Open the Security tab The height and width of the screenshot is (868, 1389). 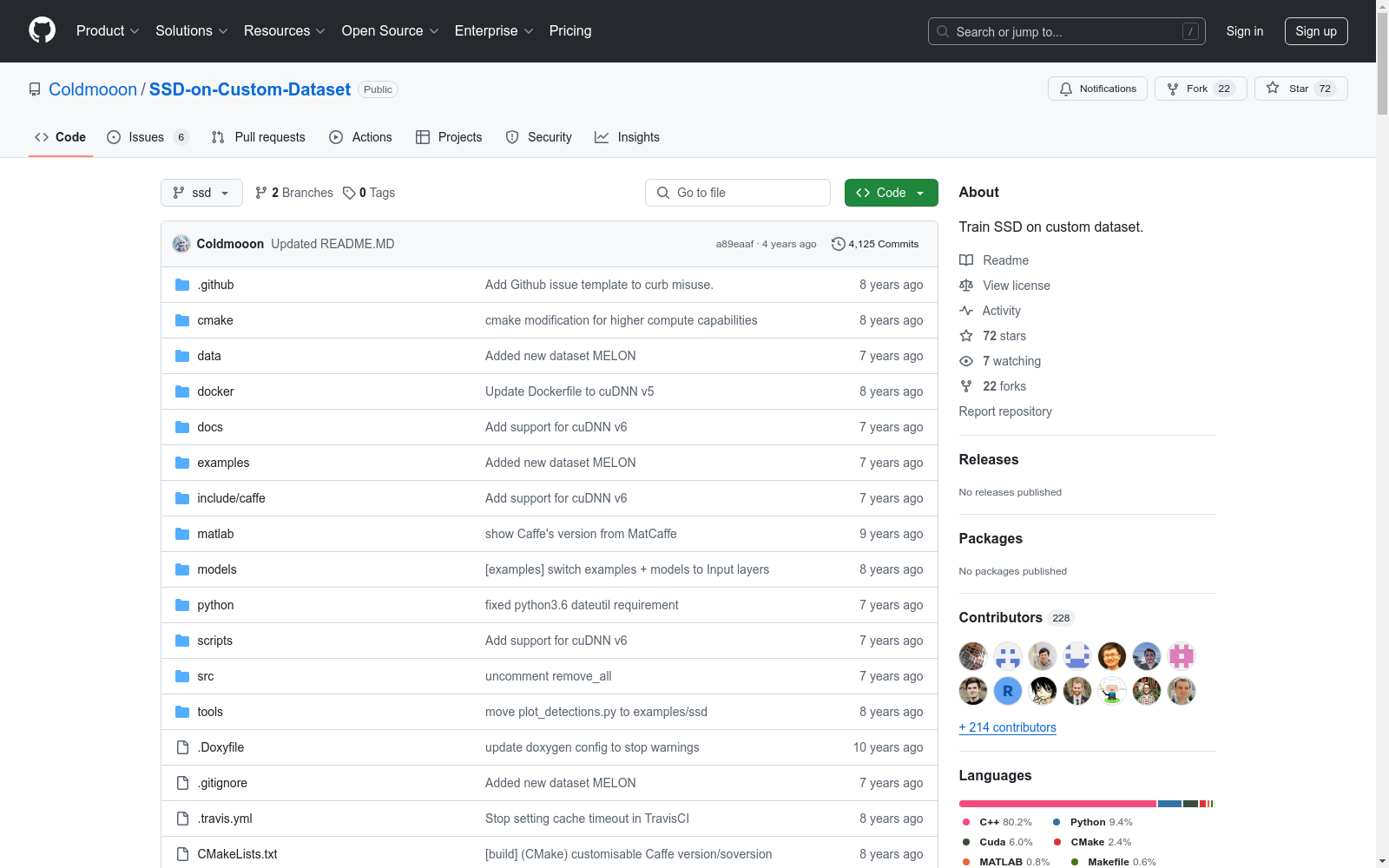point(539,137)
